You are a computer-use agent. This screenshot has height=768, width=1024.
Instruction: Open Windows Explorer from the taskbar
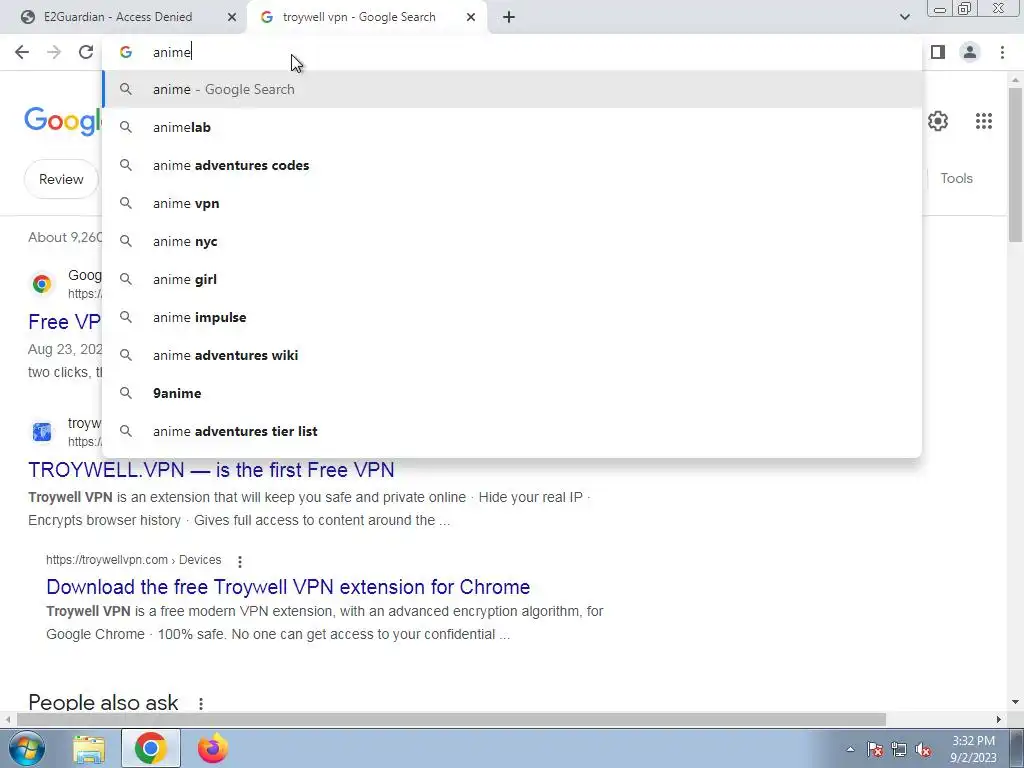[x=89, y=748]
